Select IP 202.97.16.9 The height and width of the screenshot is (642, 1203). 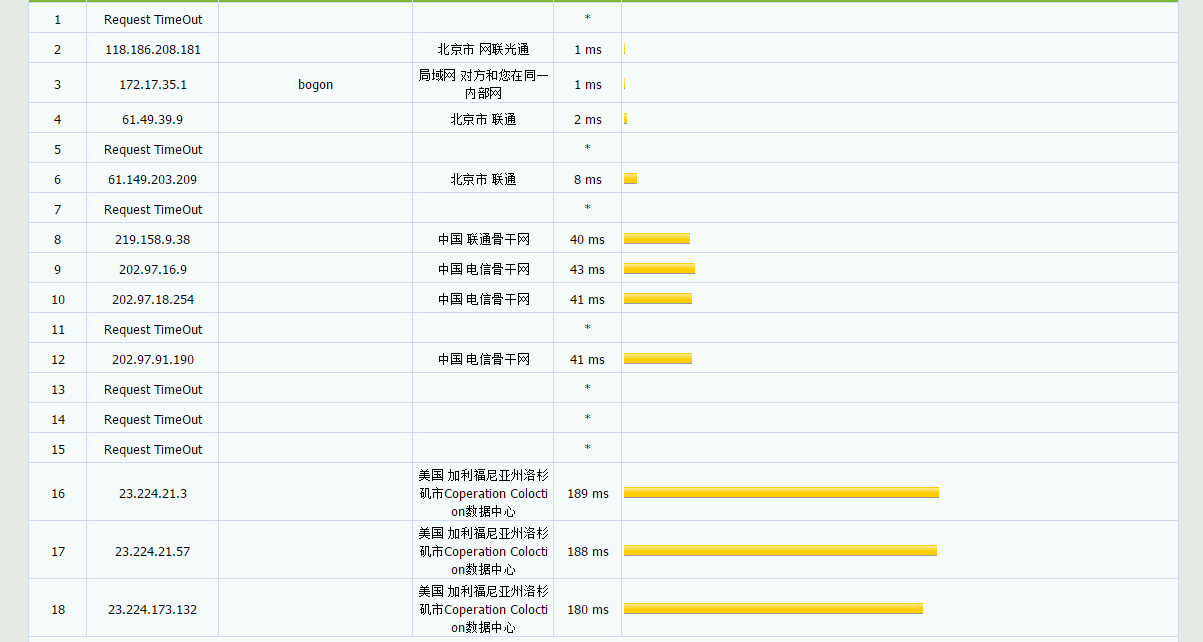[x=153, y=269]
